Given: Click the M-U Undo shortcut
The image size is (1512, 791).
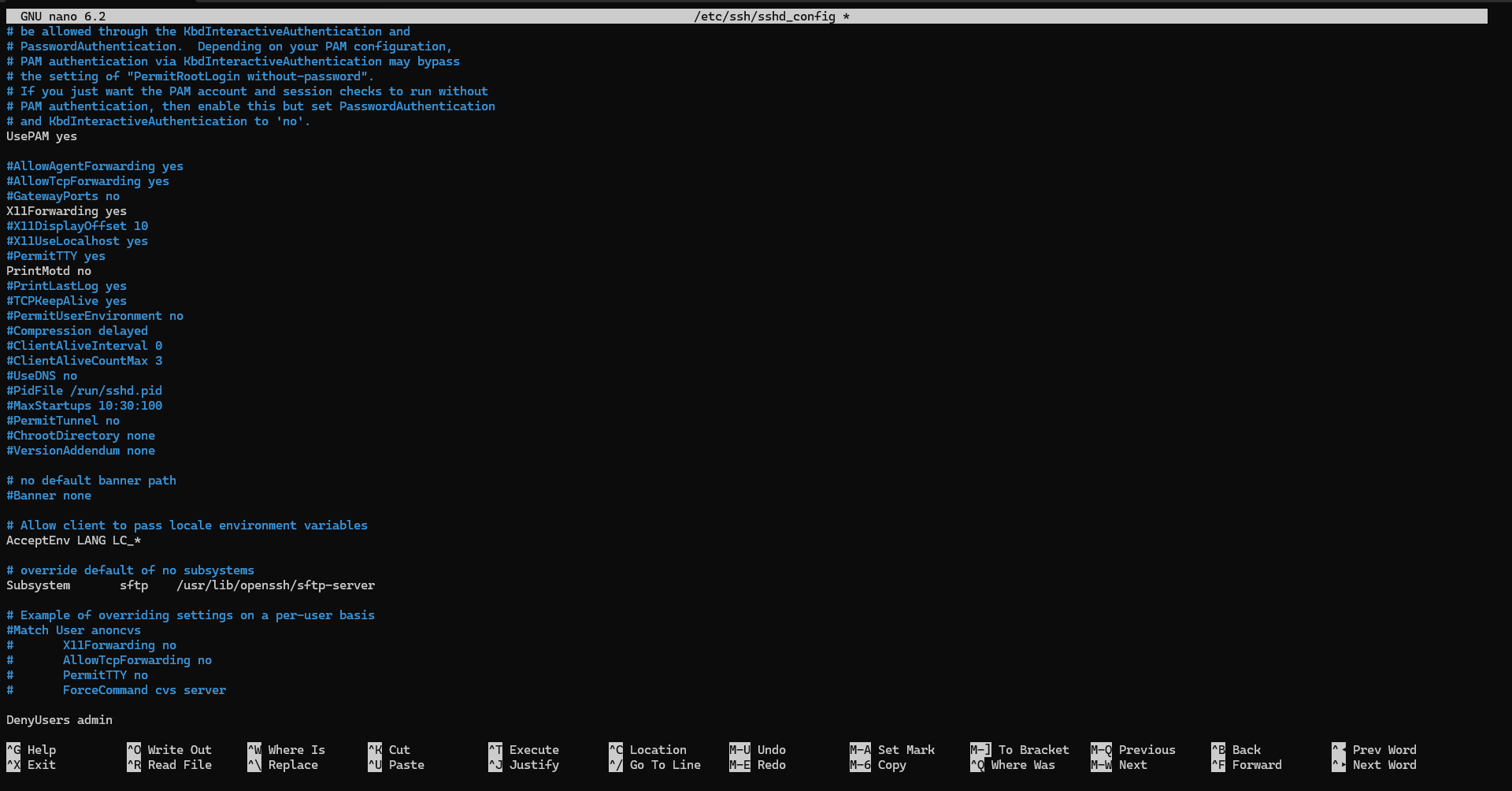Looking at the screenshot, I should pos(758,750).
